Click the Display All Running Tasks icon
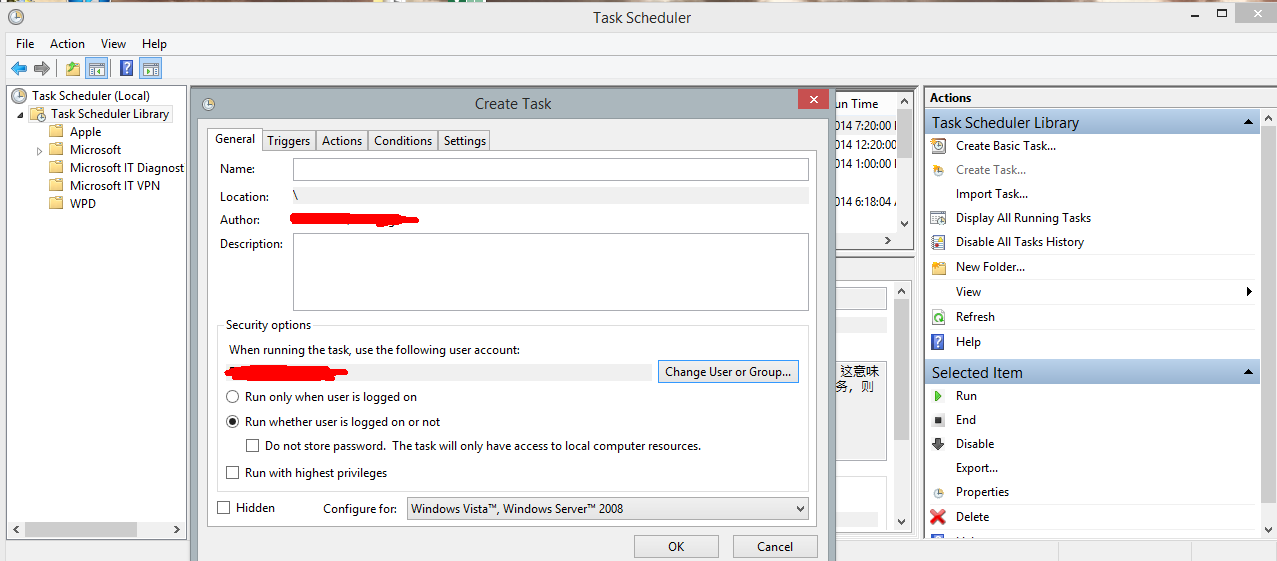The height and width of the screenshot is (561, 1277). pyautogui.click(x=938, y=218)
